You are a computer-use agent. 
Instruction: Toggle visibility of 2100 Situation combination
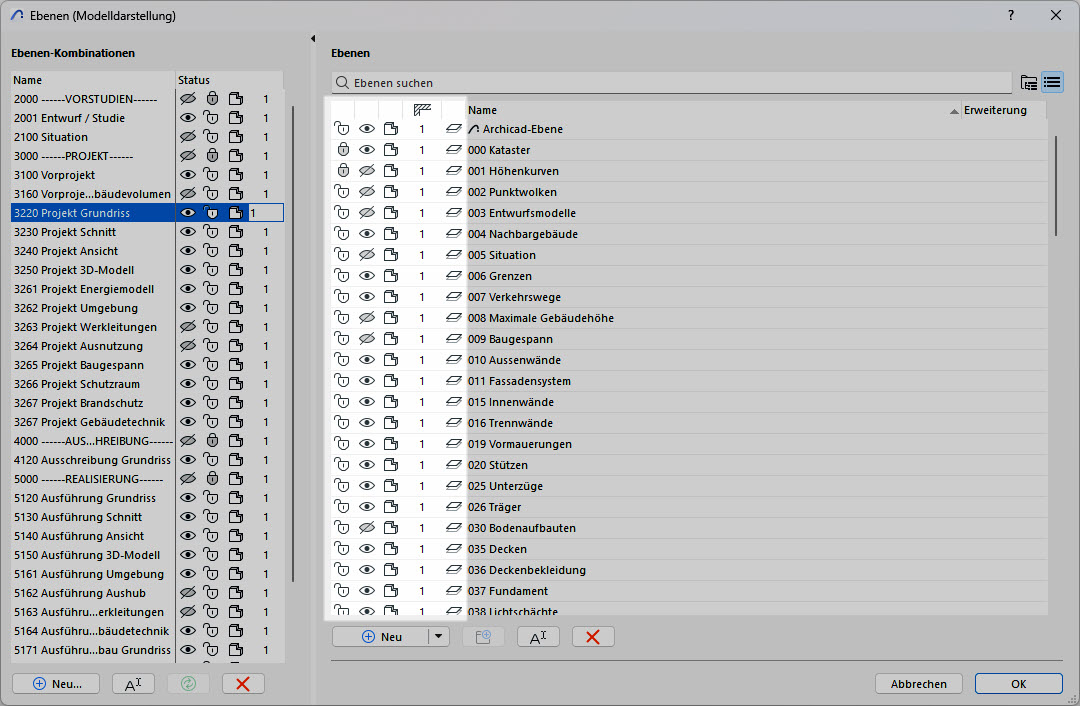188,137
